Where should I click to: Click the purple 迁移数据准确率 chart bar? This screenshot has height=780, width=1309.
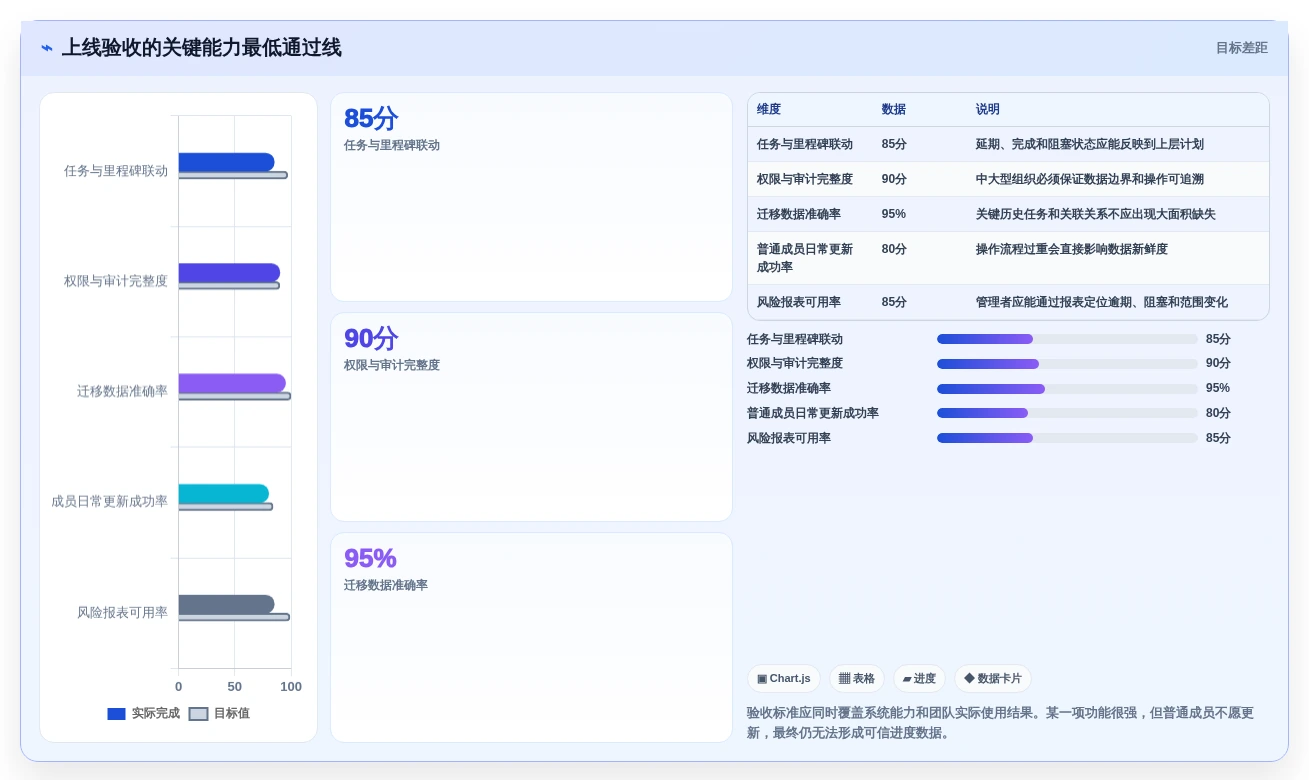[232, 383]
